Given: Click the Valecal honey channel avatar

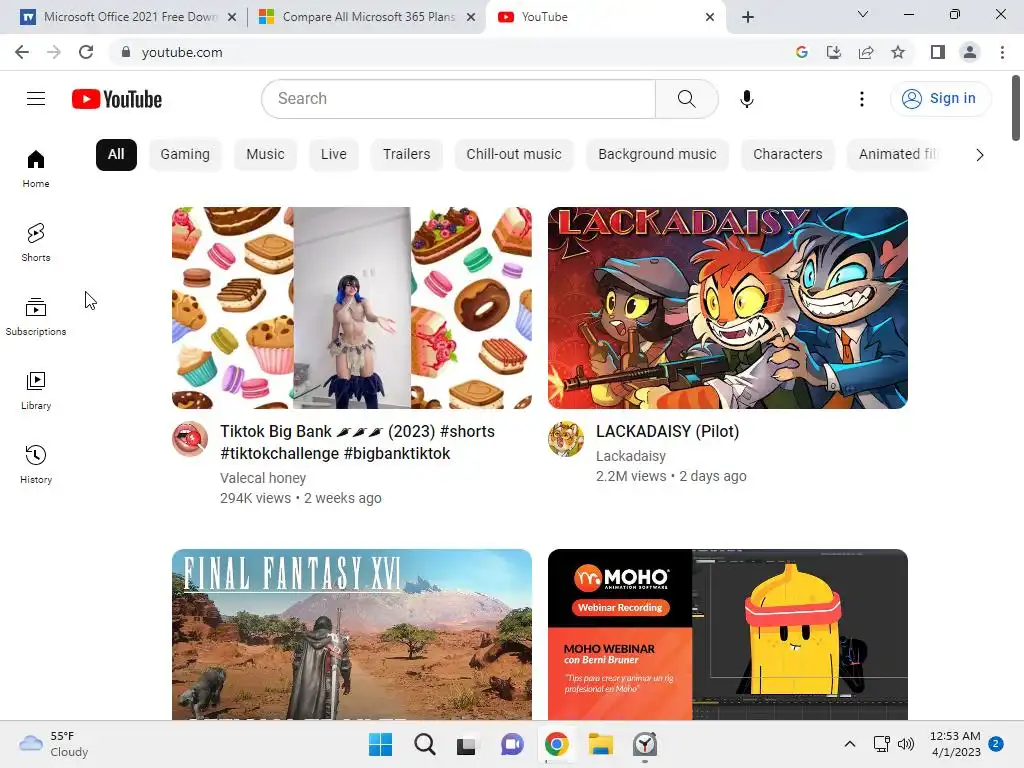Looking at the screenshot, I should tap(190, 439).
